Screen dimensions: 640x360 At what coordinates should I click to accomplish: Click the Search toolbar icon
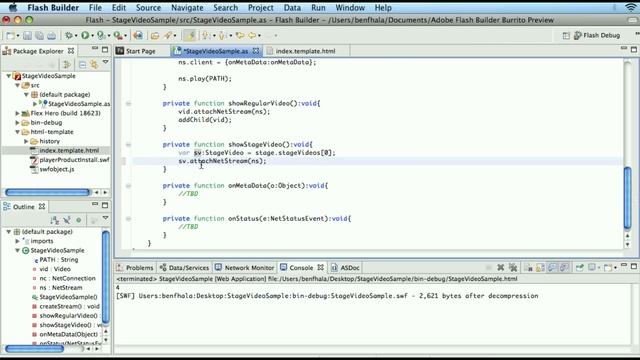[x=168, y=36]
